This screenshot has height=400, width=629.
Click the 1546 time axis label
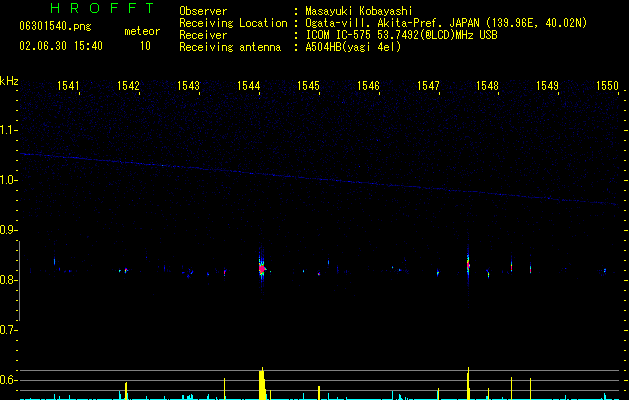368,86
